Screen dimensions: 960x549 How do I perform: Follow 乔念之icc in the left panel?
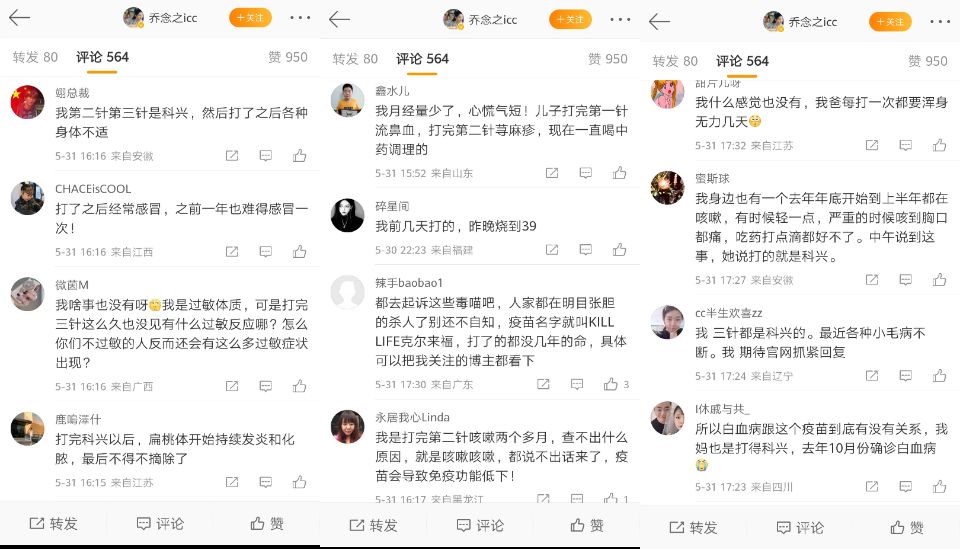250,18
